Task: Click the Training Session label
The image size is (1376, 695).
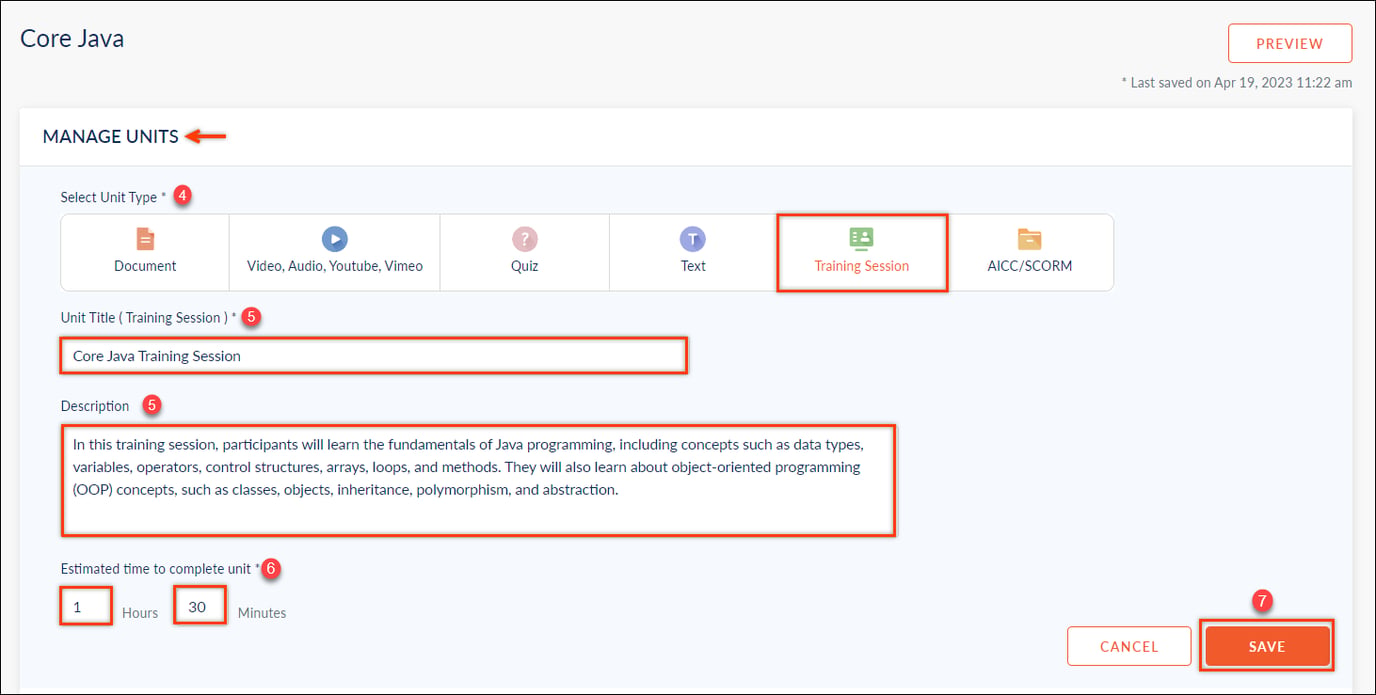Action: [x=862, y=266]
